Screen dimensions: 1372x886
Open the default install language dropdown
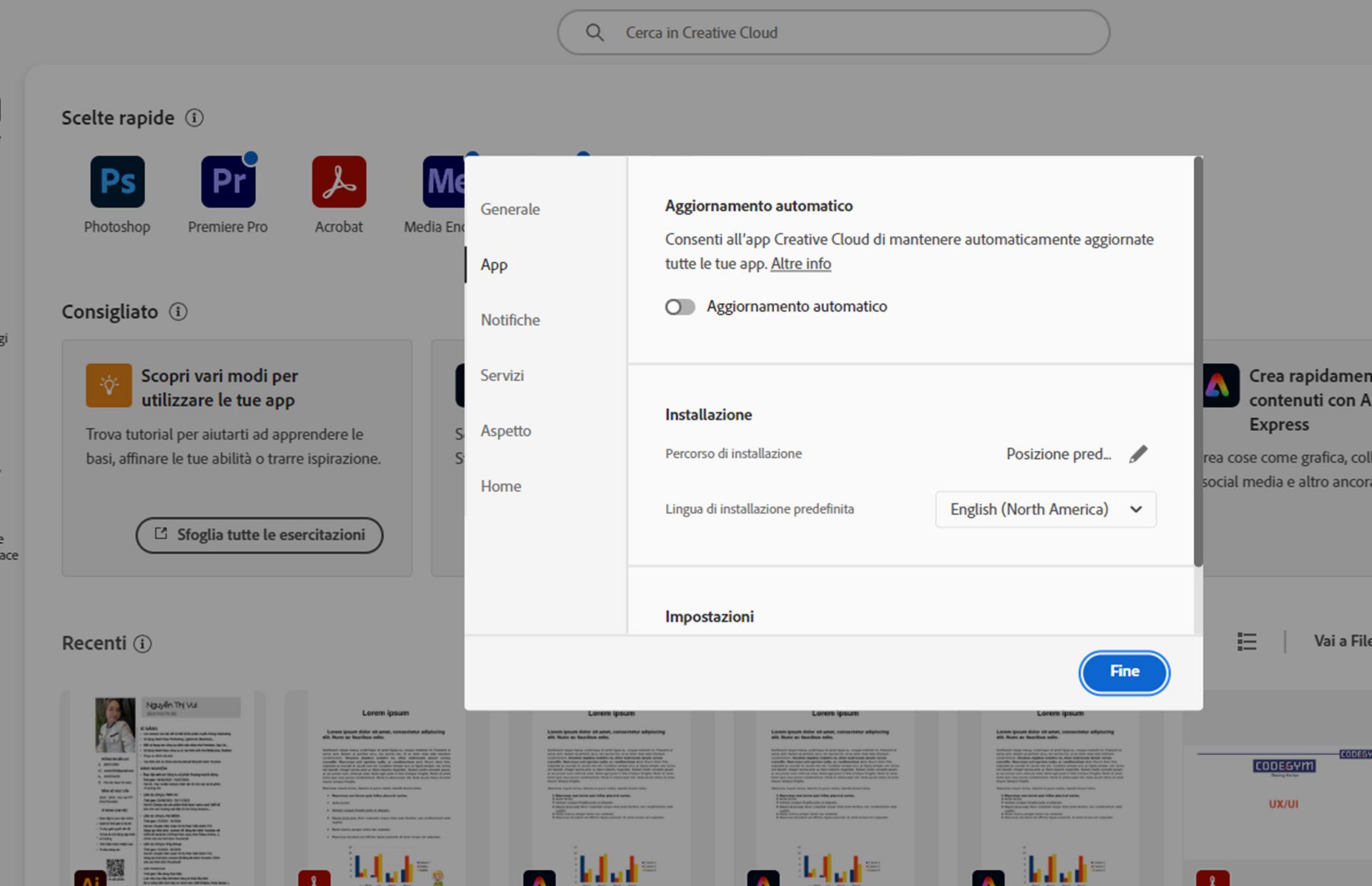click(x=1045, y=509)
